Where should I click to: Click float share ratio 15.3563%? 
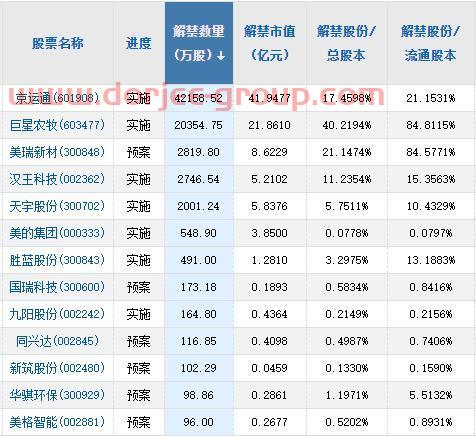(x=431, y=179)
